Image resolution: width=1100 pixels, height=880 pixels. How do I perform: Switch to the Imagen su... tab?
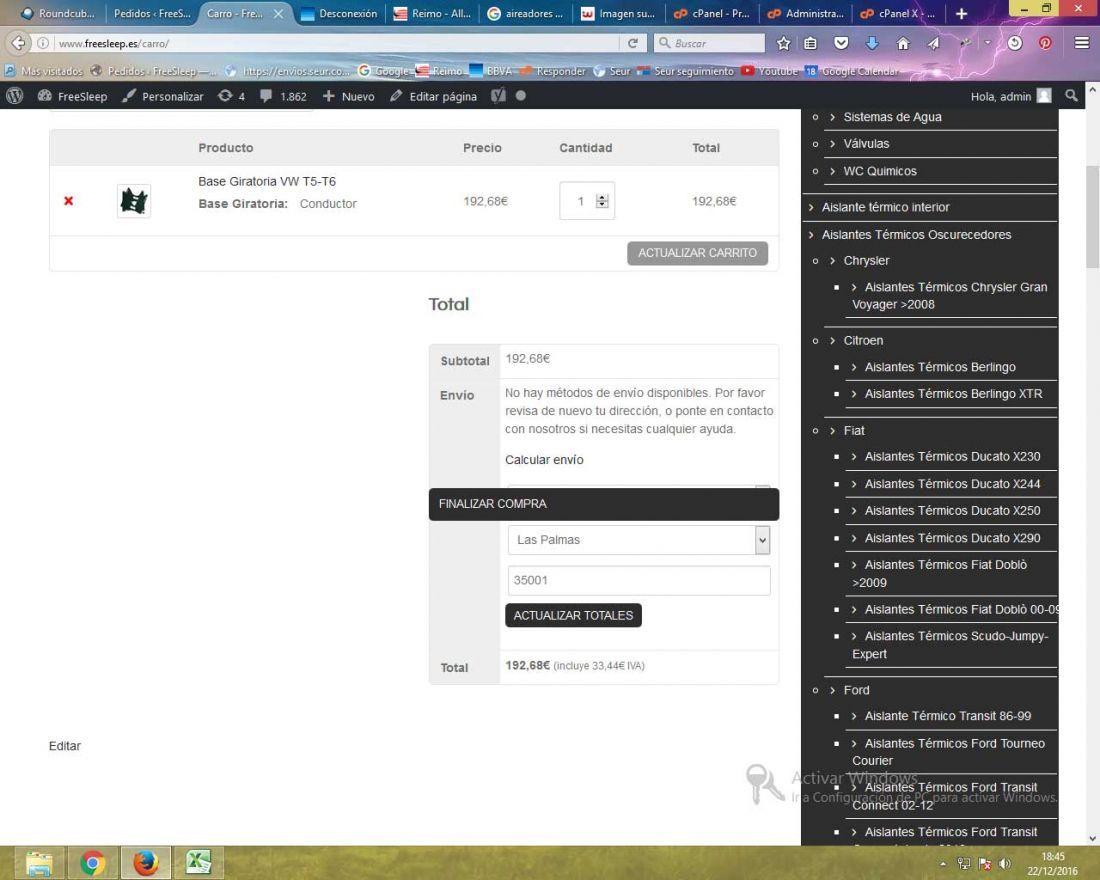(x=618, y=13)
